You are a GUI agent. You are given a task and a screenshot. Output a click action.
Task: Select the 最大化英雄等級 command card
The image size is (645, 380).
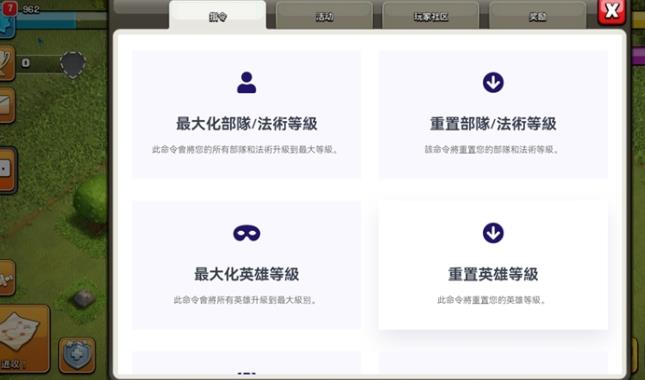(x=246, y=265)
